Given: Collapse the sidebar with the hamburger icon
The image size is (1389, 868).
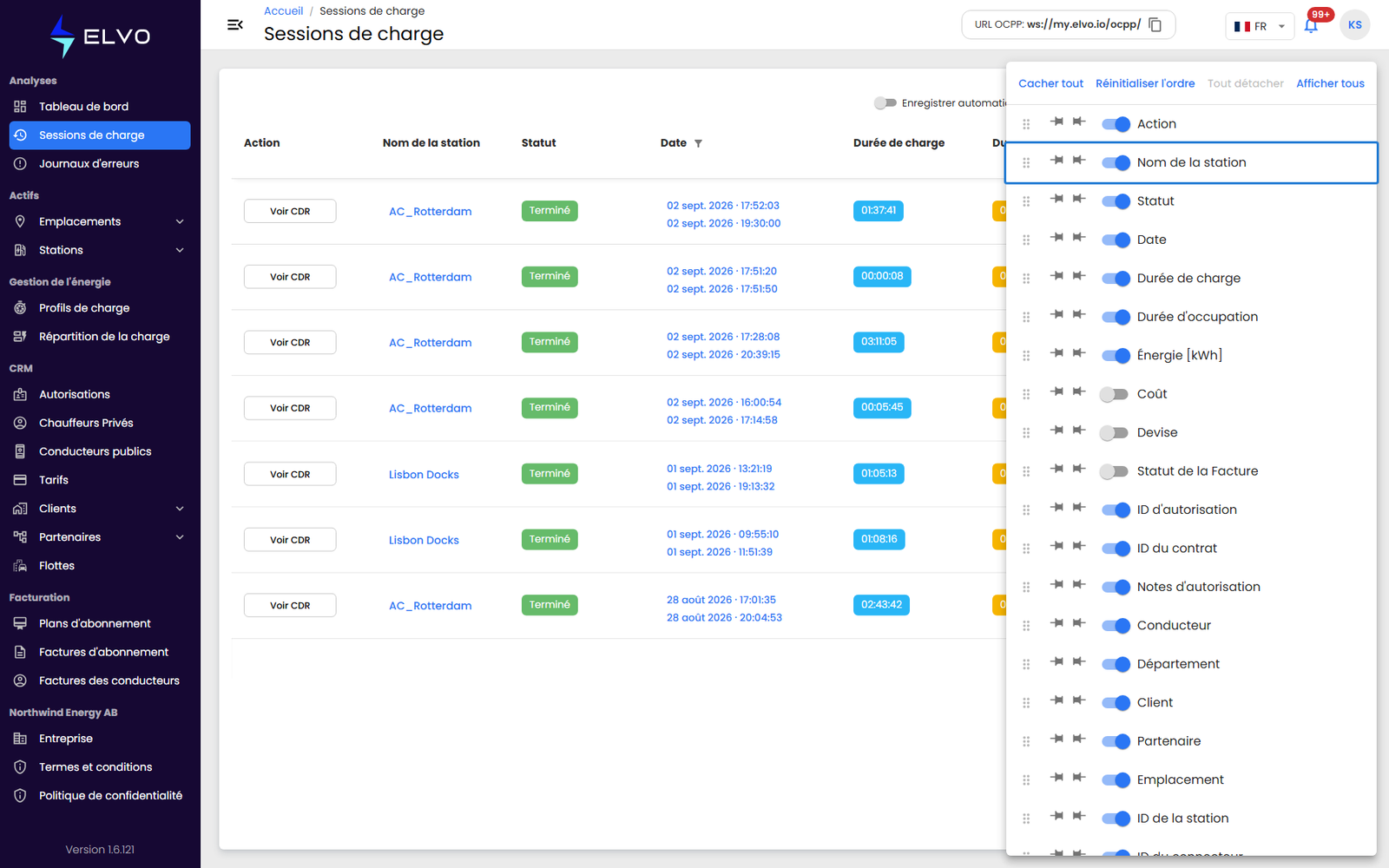Looking at the screenshot, I should (x=234, y=24).
